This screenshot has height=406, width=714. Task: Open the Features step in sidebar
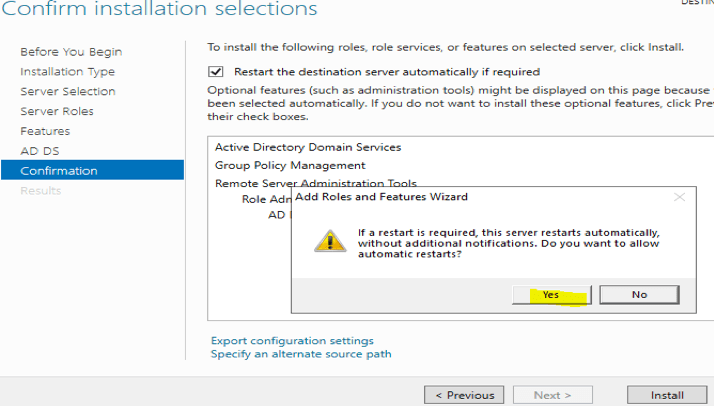45,131
